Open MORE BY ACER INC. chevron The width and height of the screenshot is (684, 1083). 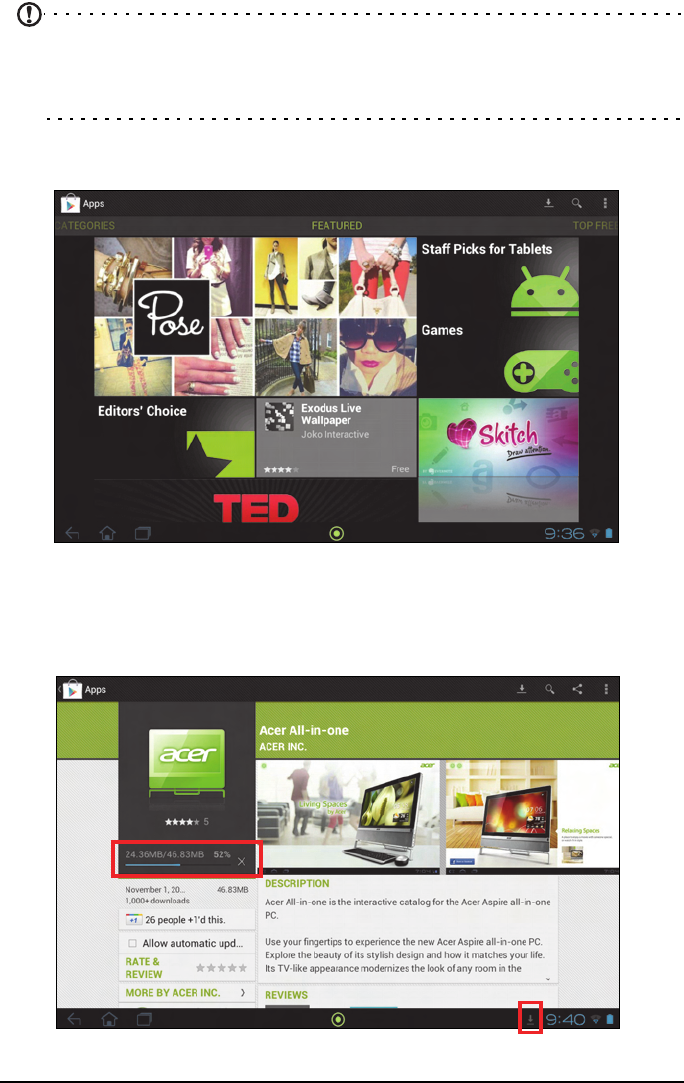pyautogui.click(x=243, y=993)
